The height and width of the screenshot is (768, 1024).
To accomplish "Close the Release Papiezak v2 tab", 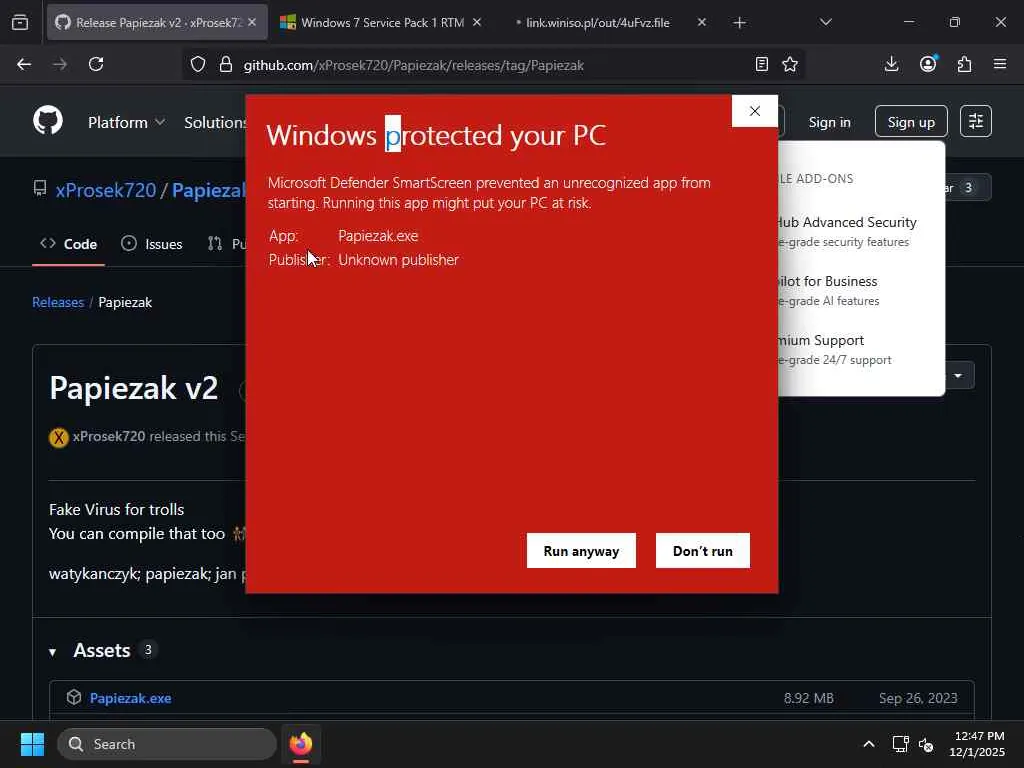I will (x=252, y=22).
